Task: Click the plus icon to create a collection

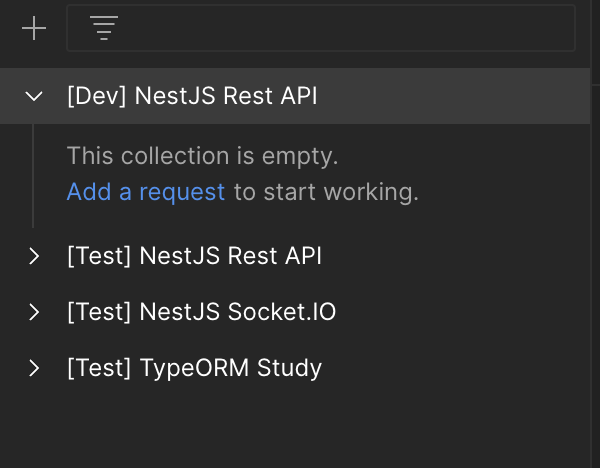Action: (x=34, y=29)
